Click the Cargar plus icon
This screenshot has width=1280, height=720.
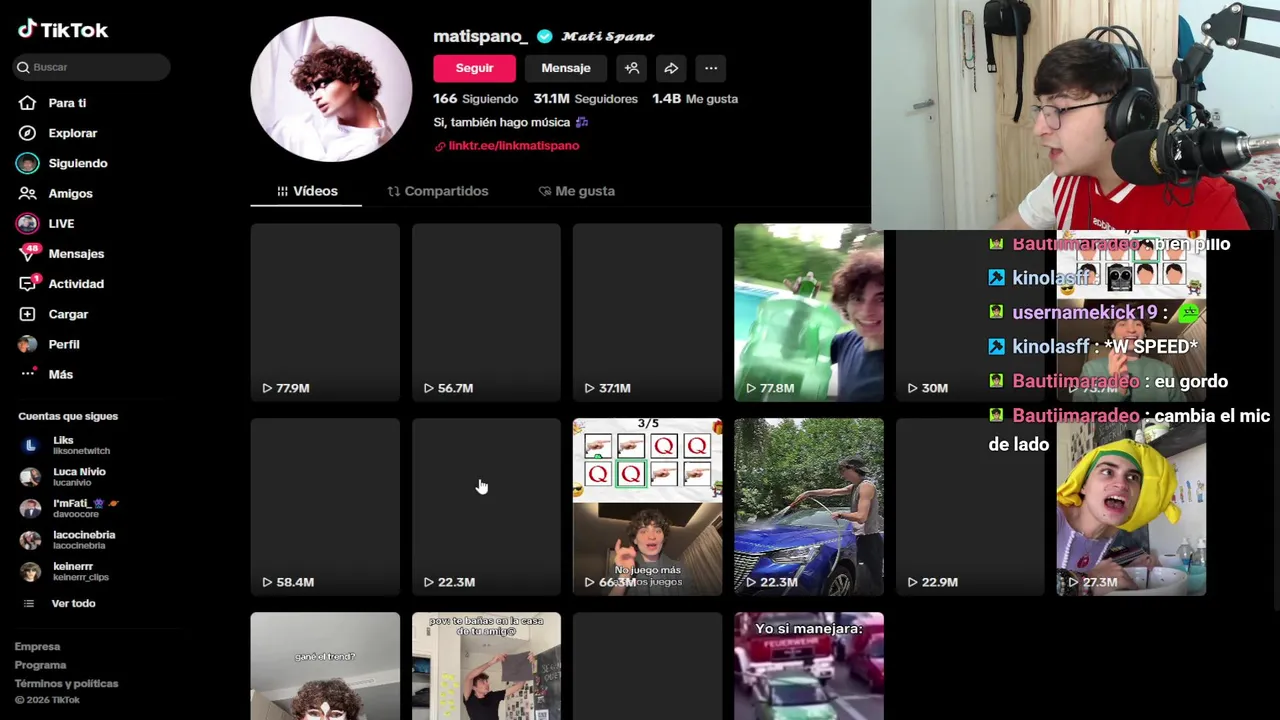(x=28, y=314)
